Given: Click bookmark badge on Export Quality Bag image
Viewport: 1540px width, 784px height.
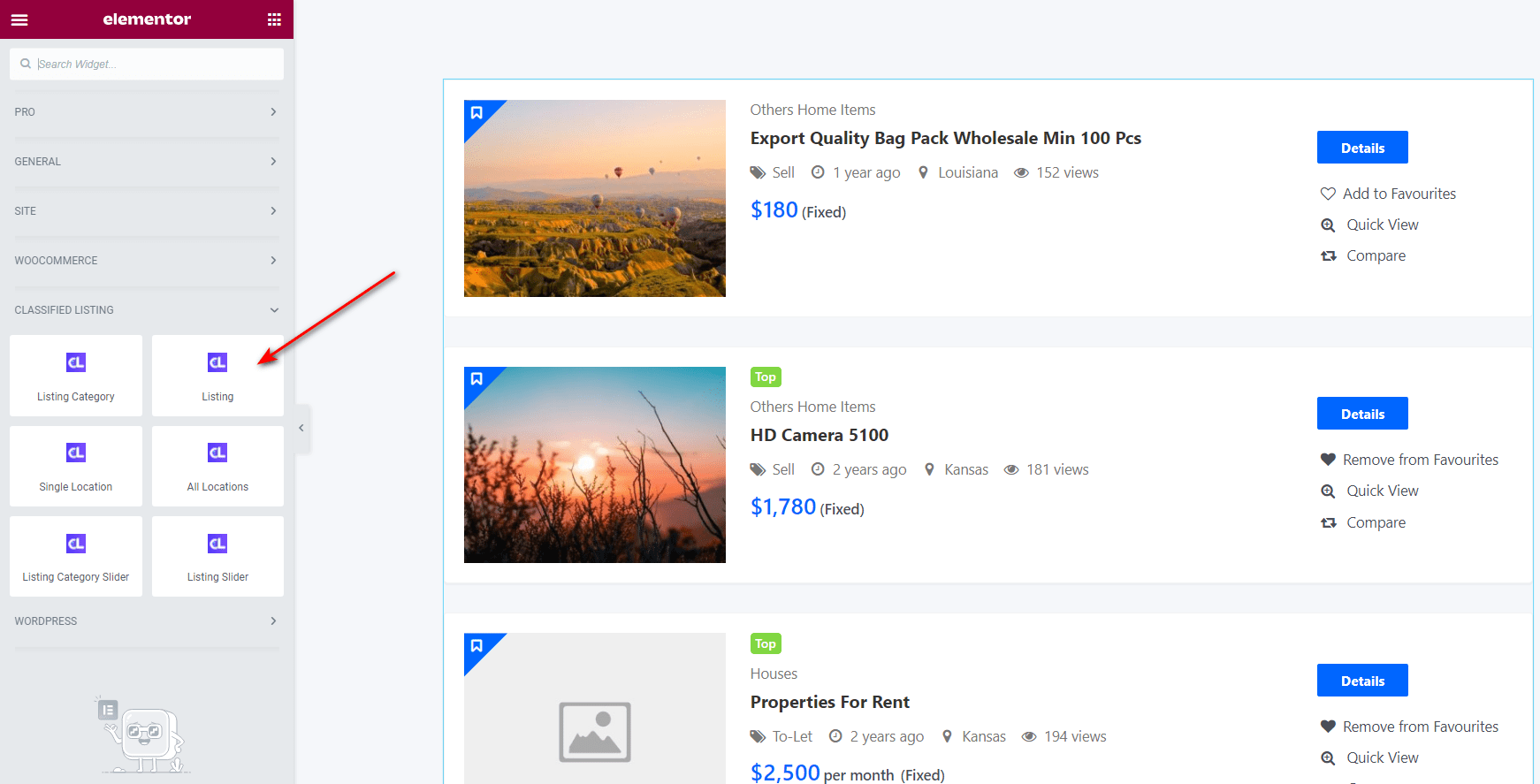Looking at the screenshot, I should click(x=476, y=112).
